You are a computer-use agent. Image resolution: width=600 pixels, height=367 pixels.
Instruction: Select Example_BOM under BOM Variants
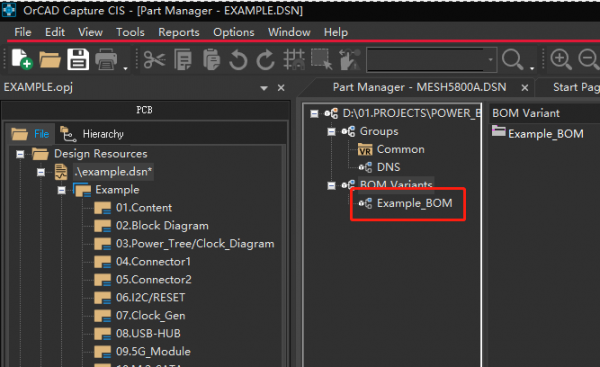(x=414, y=203)
